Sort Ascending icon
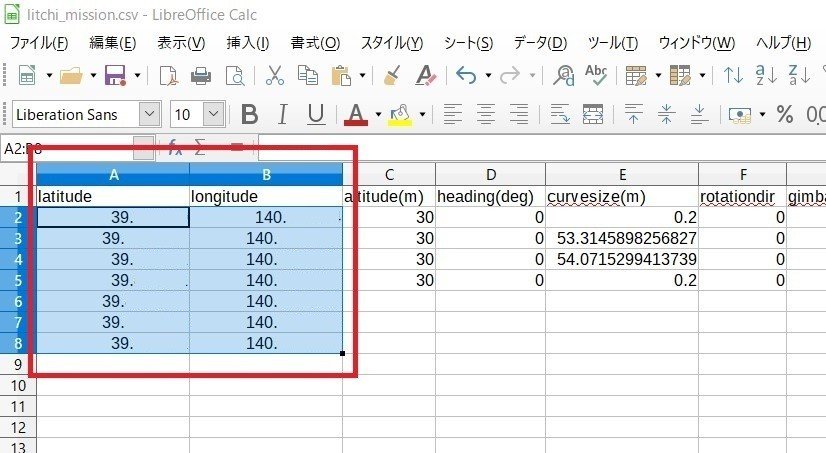This screenshot has width=826, height=453. point(766,75)
